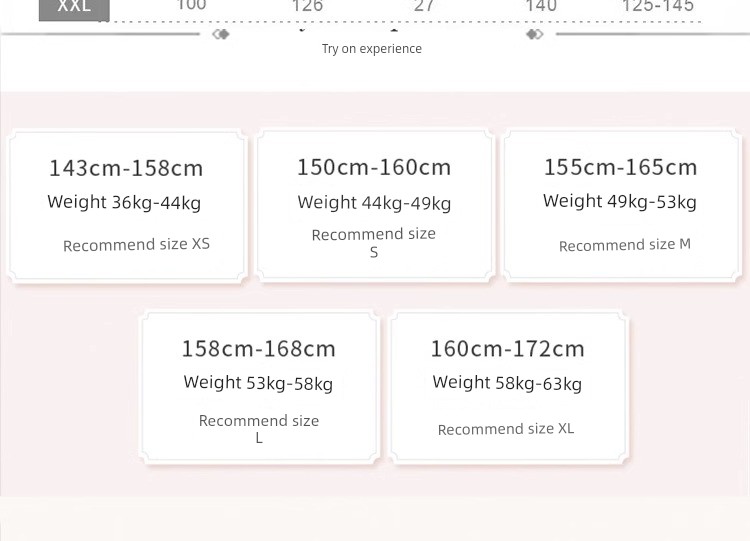
Task: Click the 140 value in the XXL row
Action: point(540,7)
